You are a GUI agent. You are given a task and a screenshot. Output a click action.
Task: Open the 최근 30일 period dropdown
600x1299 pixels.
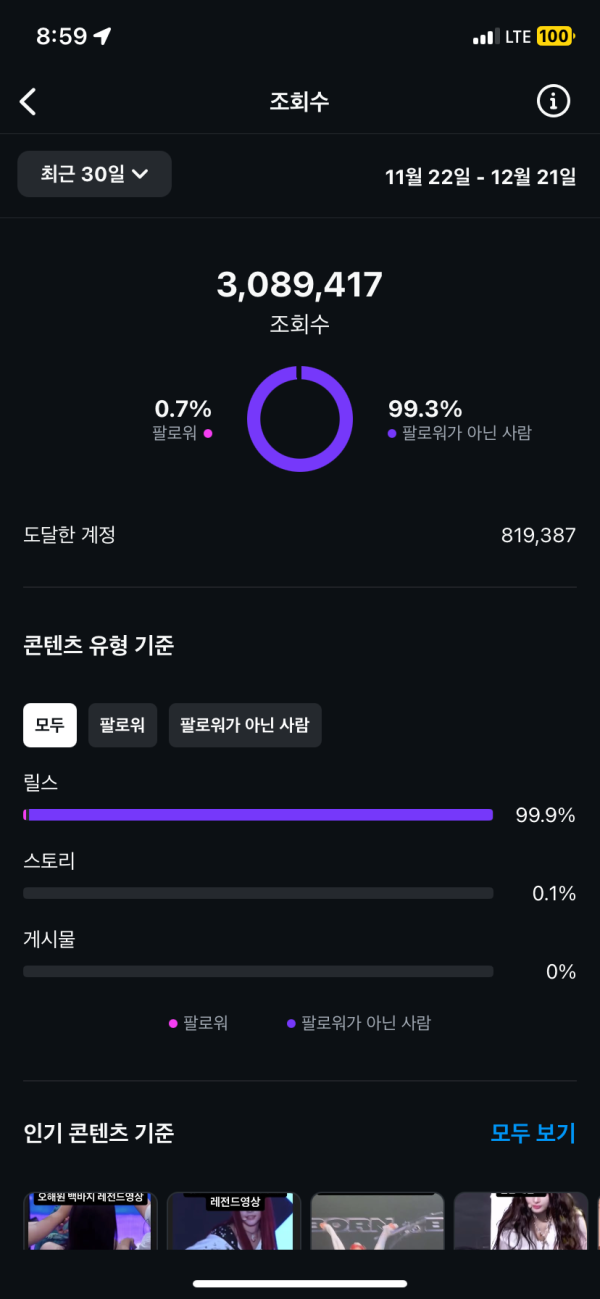point(95,174)
